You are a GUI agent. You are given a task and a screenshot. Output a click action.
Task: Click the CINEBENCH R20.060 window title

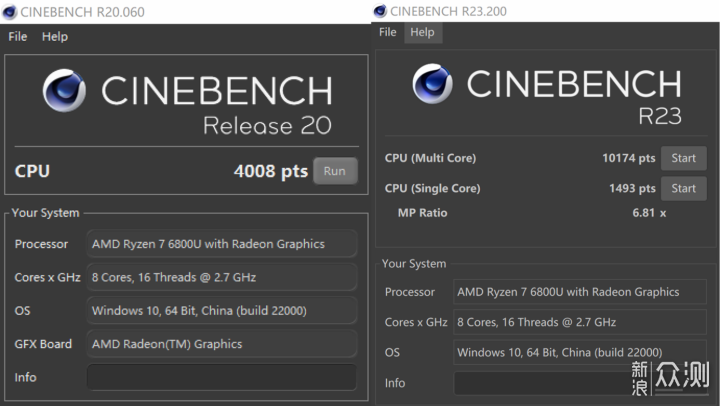[x=83, y=12]
